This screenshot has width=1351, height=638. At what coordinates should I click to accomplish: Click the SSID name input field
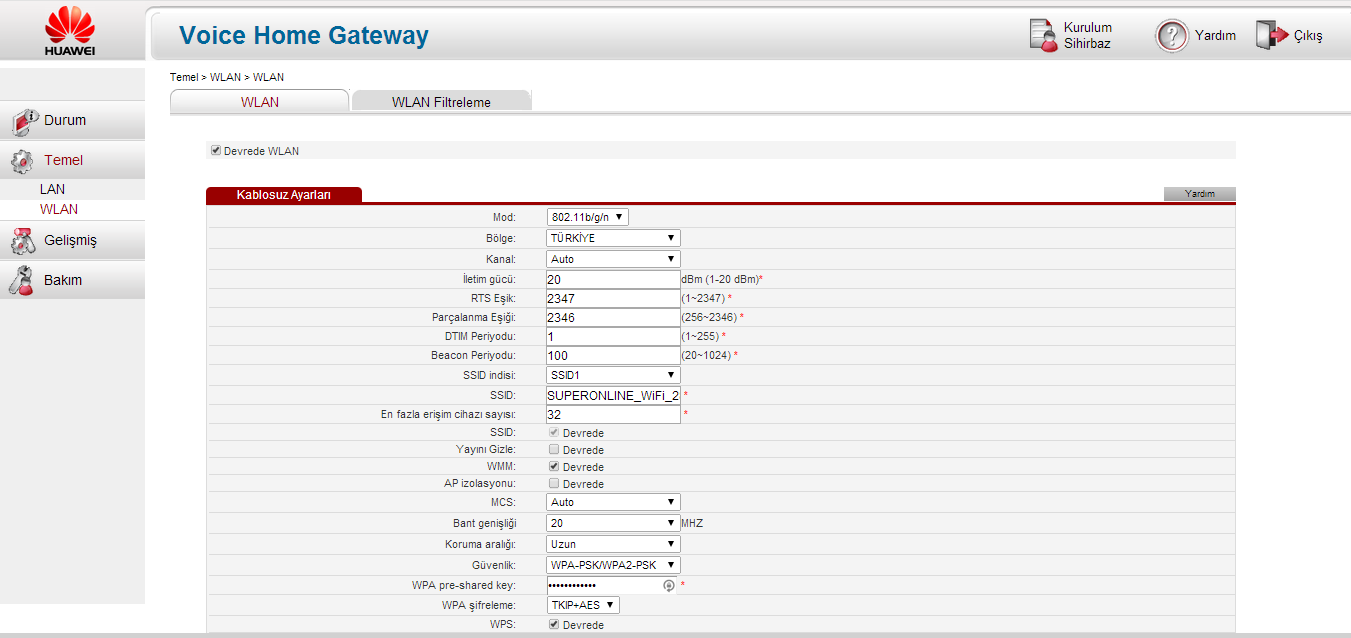613,395
